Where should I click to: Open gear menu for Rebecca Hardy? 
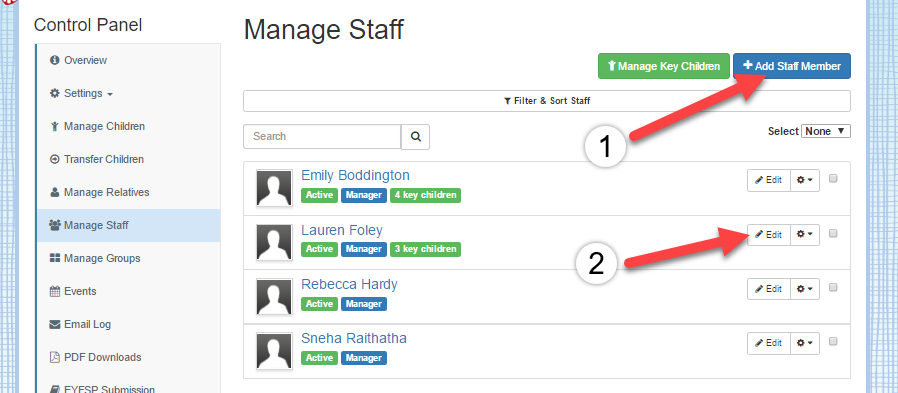click(805, 289)
